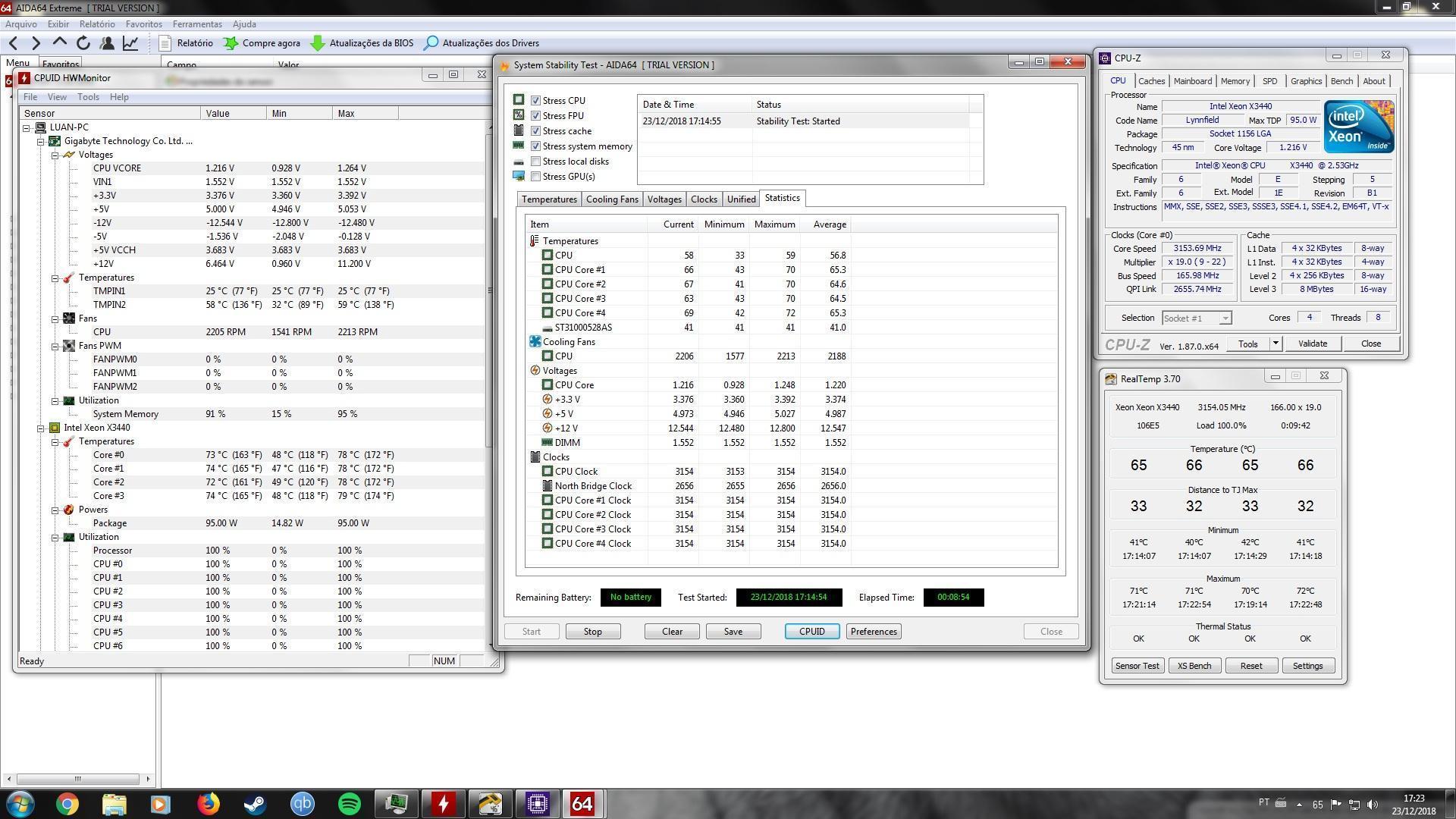Click AIDA64 sidebar horizontal scrollbar
Viewport: 1456px width, 819px height.
click(77, 779)
